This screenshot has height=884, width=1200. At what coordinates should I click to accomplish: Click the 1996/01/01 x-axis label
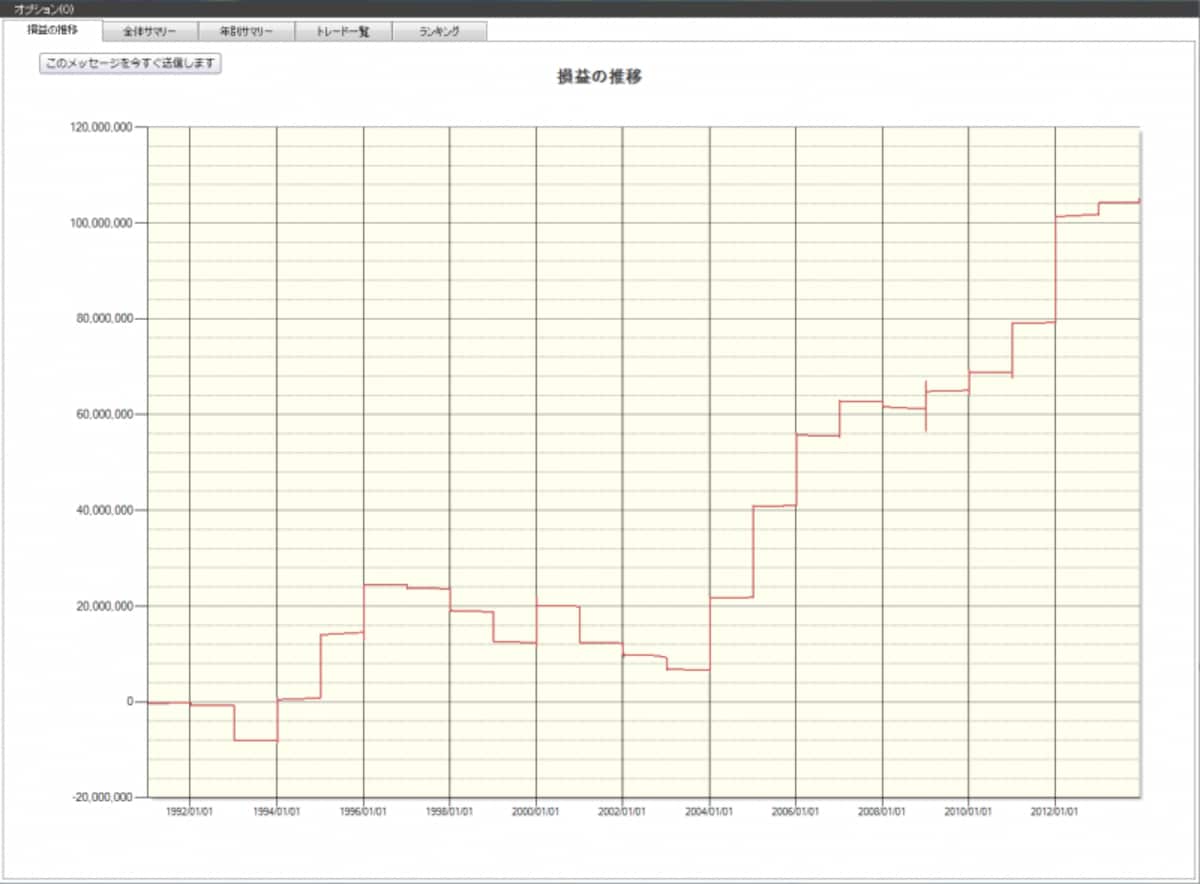click(363, 812)
